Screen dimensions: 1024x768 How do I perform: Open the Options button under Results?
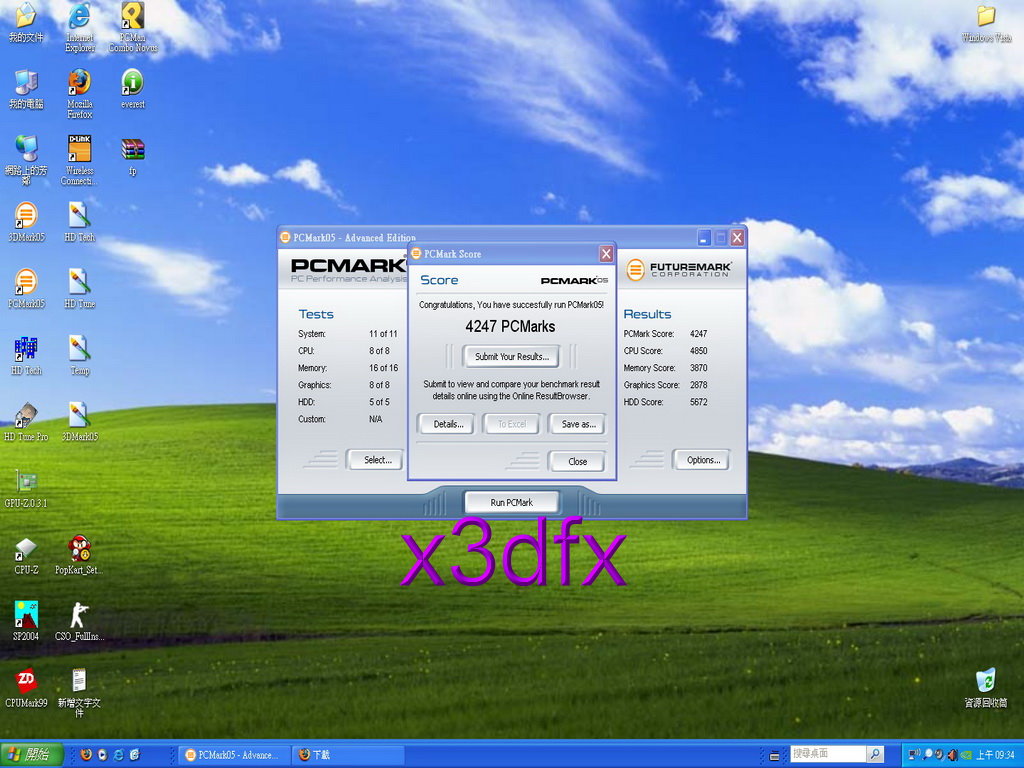[703, 460]
